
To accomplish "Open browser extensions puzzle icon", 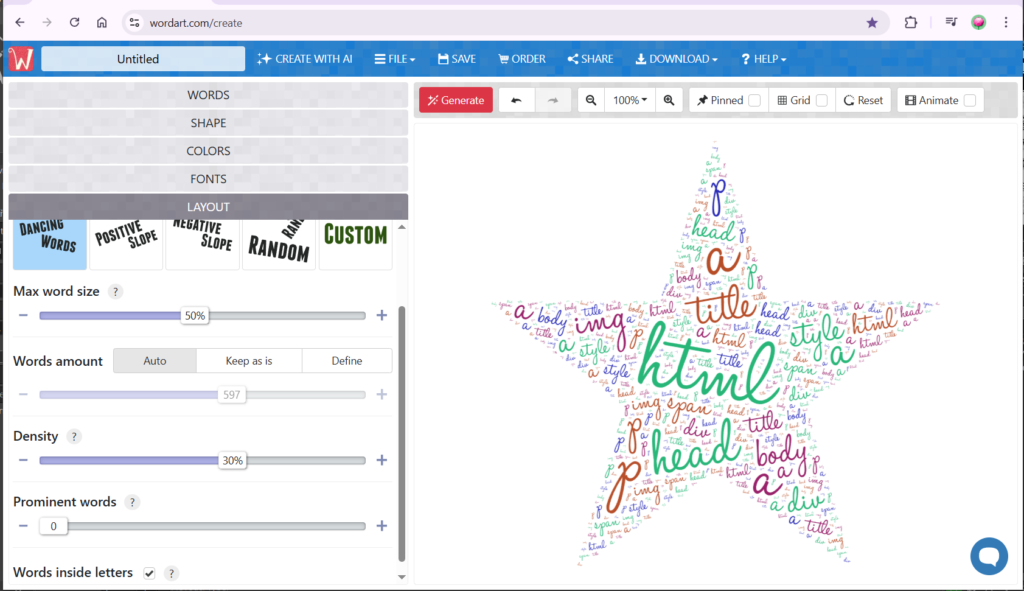I will (911, 22).
